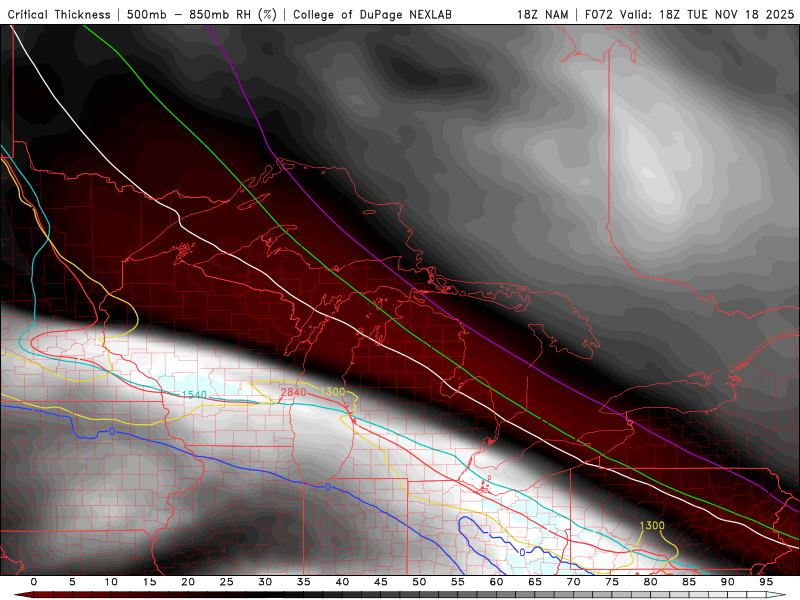Click the "60" color scale value
The image size is (800, 600).
click(x=496, y=582)
